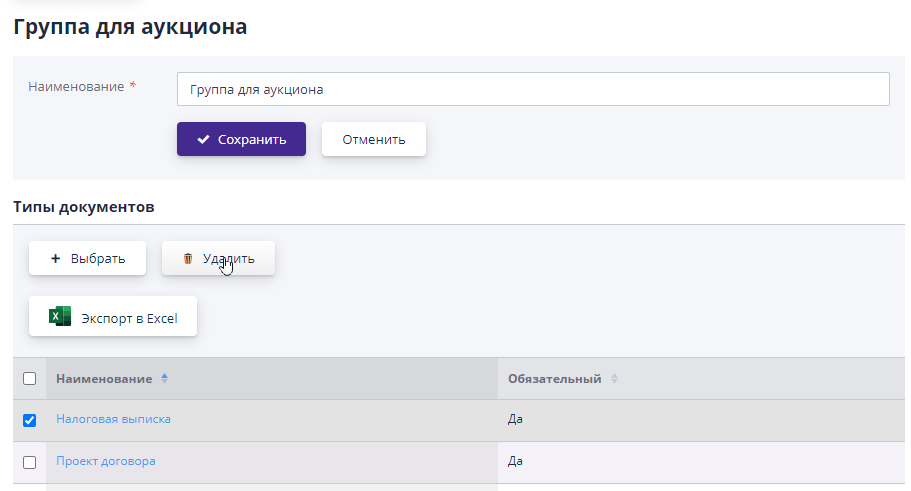Open the Налоговая выписка link
Screen dimensions: 911x491
pos(113,419)
